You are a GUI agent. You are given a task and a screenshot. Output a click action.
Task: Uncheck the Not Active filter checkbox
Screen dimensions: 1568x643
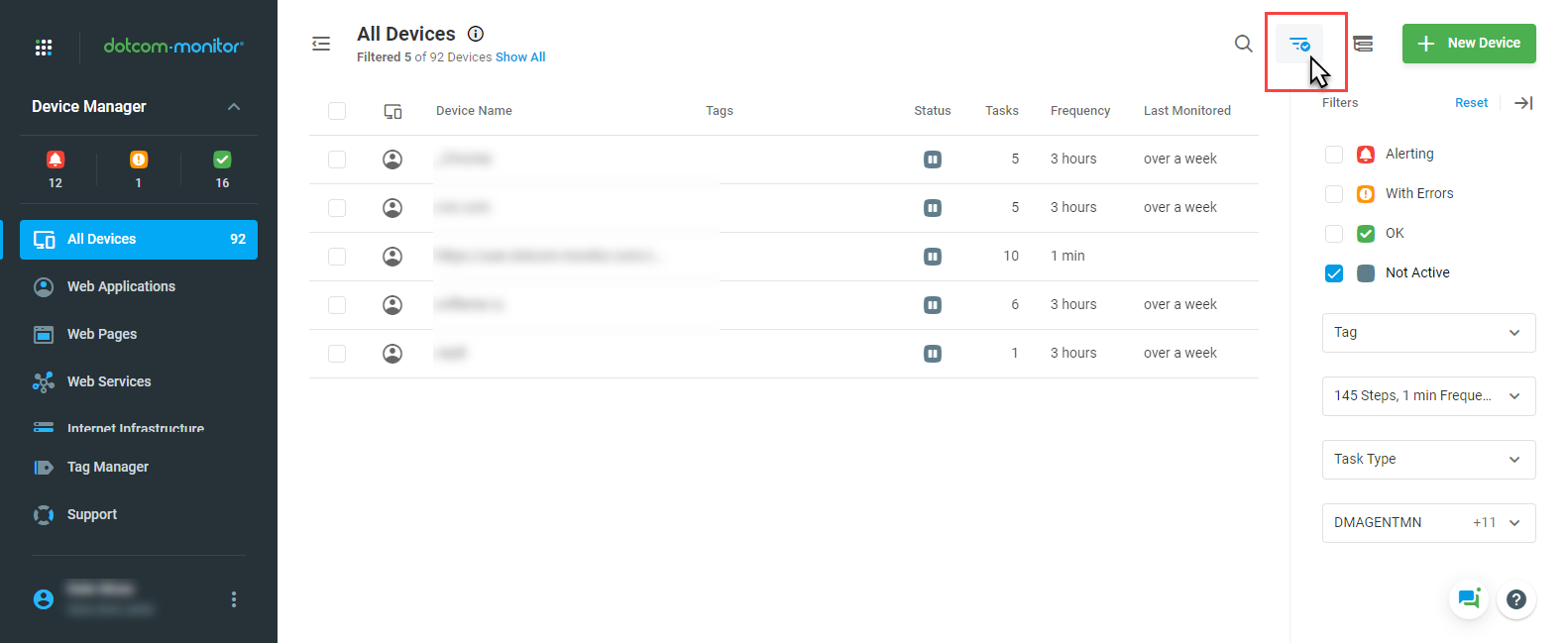coord(1334,273)
